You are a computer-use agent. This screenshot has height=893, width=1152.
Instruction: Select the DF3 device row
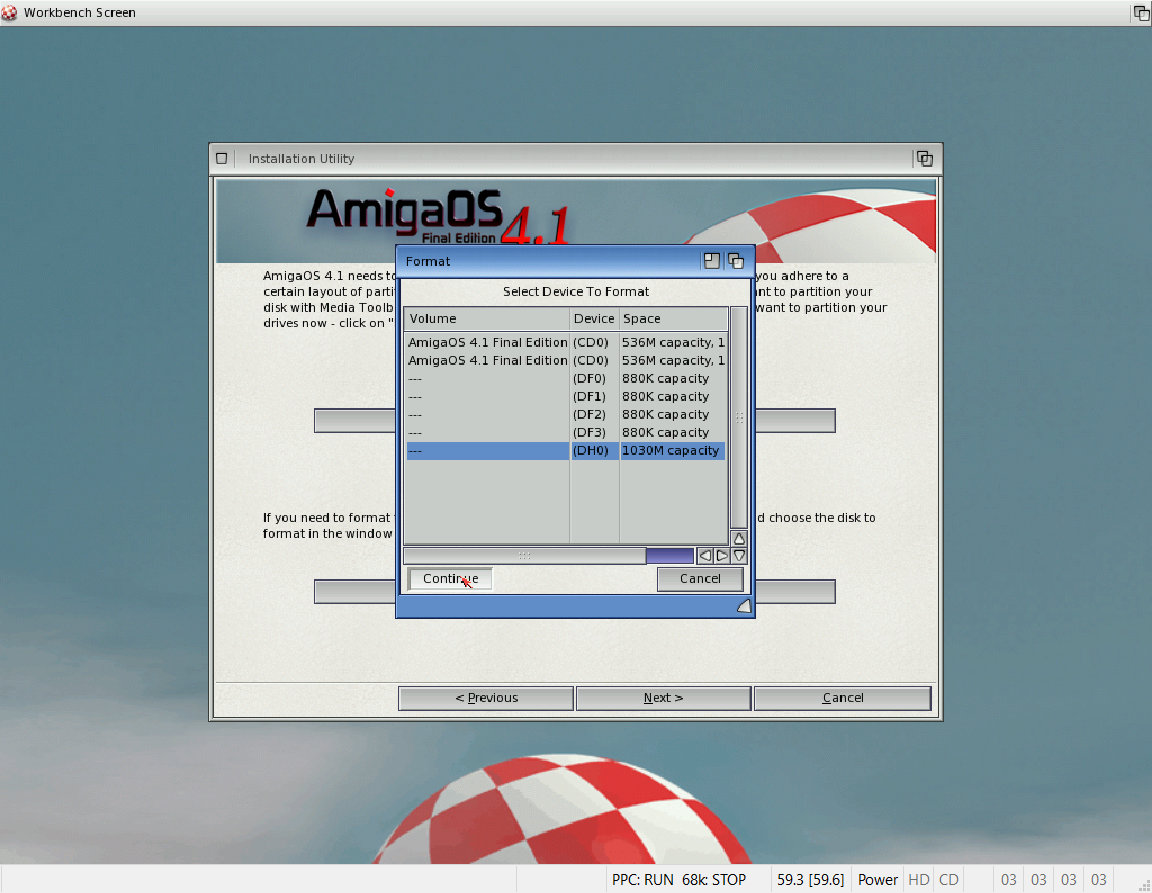tap(566, 433)
